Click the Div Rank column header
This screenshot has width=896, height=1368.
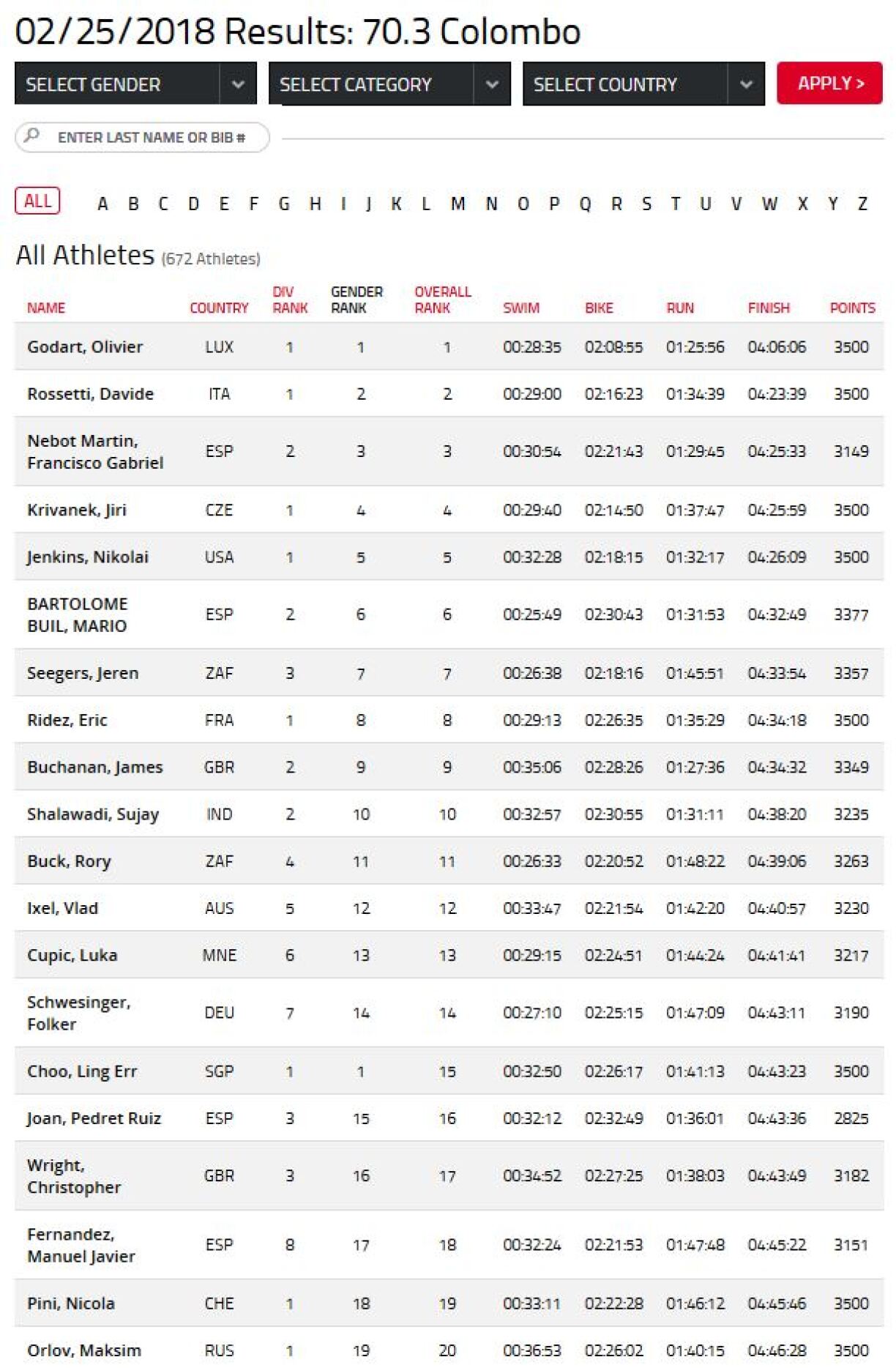(290, 300)
